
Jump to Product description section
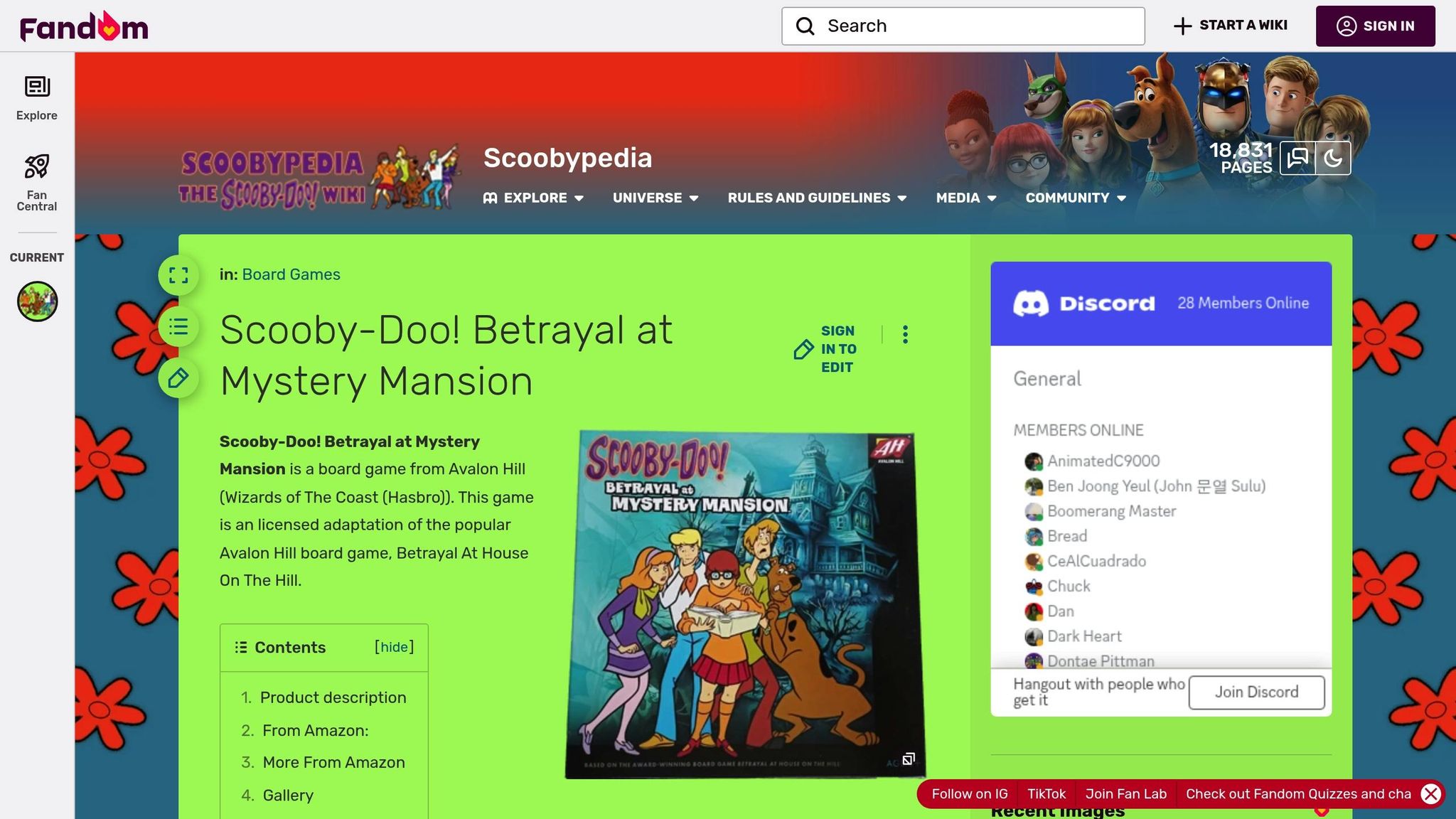pos(333,697)
